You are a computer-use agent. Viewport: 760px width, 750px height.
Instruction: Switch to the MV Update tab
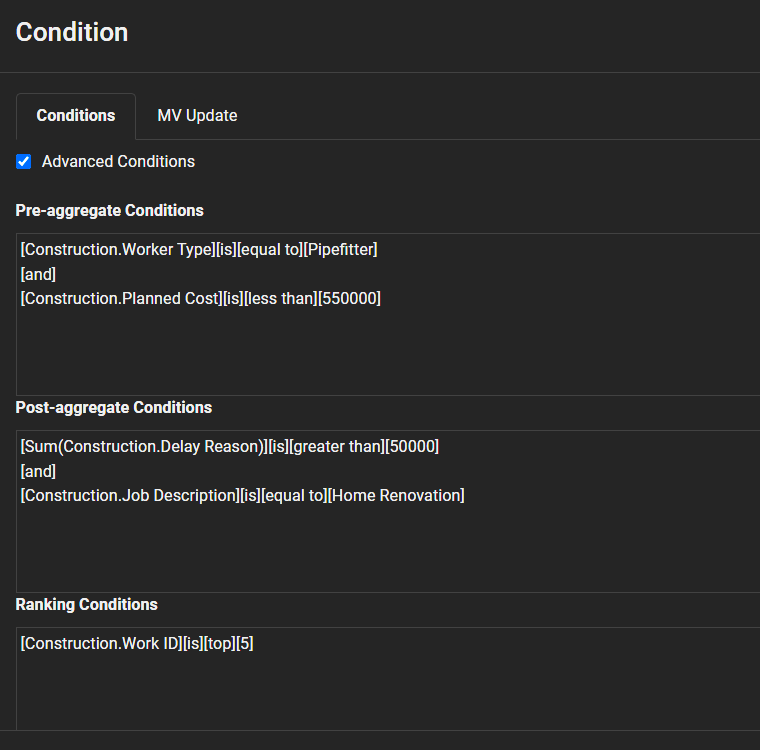pyautogui.click(x=197, y=115)
